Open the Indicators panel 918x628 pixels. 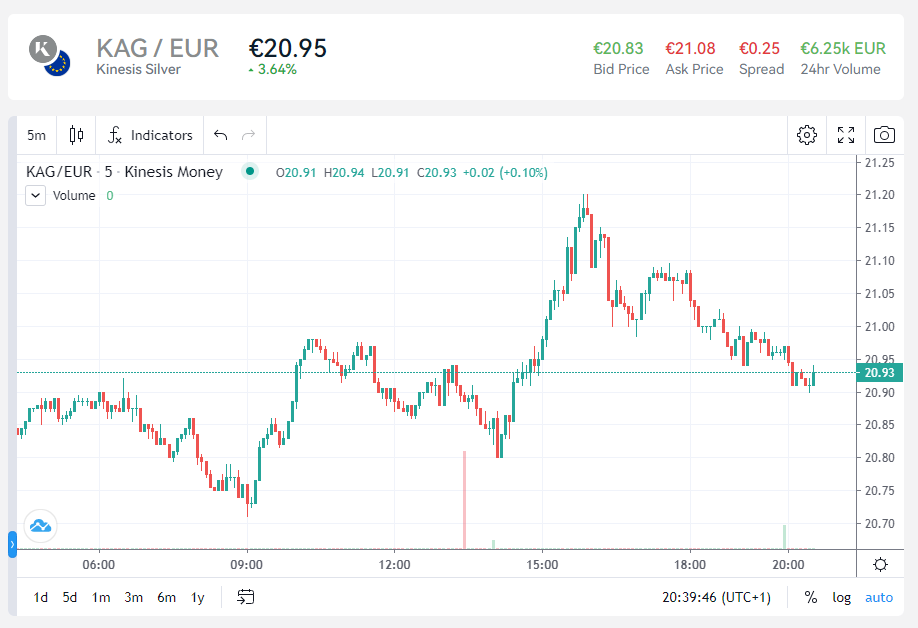tap(149, 134)
